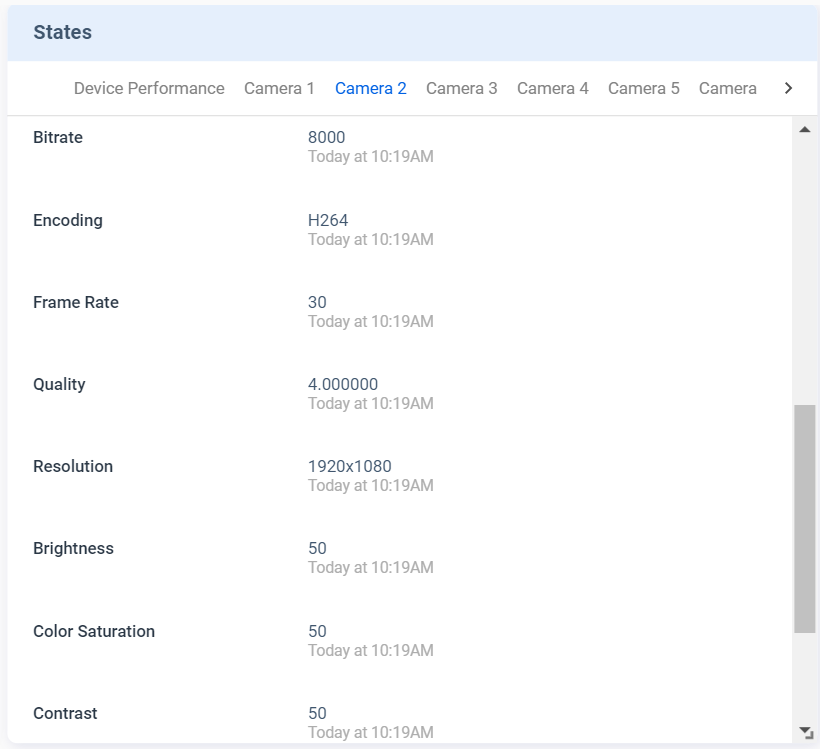Click the Contrast label
The width and height of the screenshot is (820, 749).
(65, 713)
